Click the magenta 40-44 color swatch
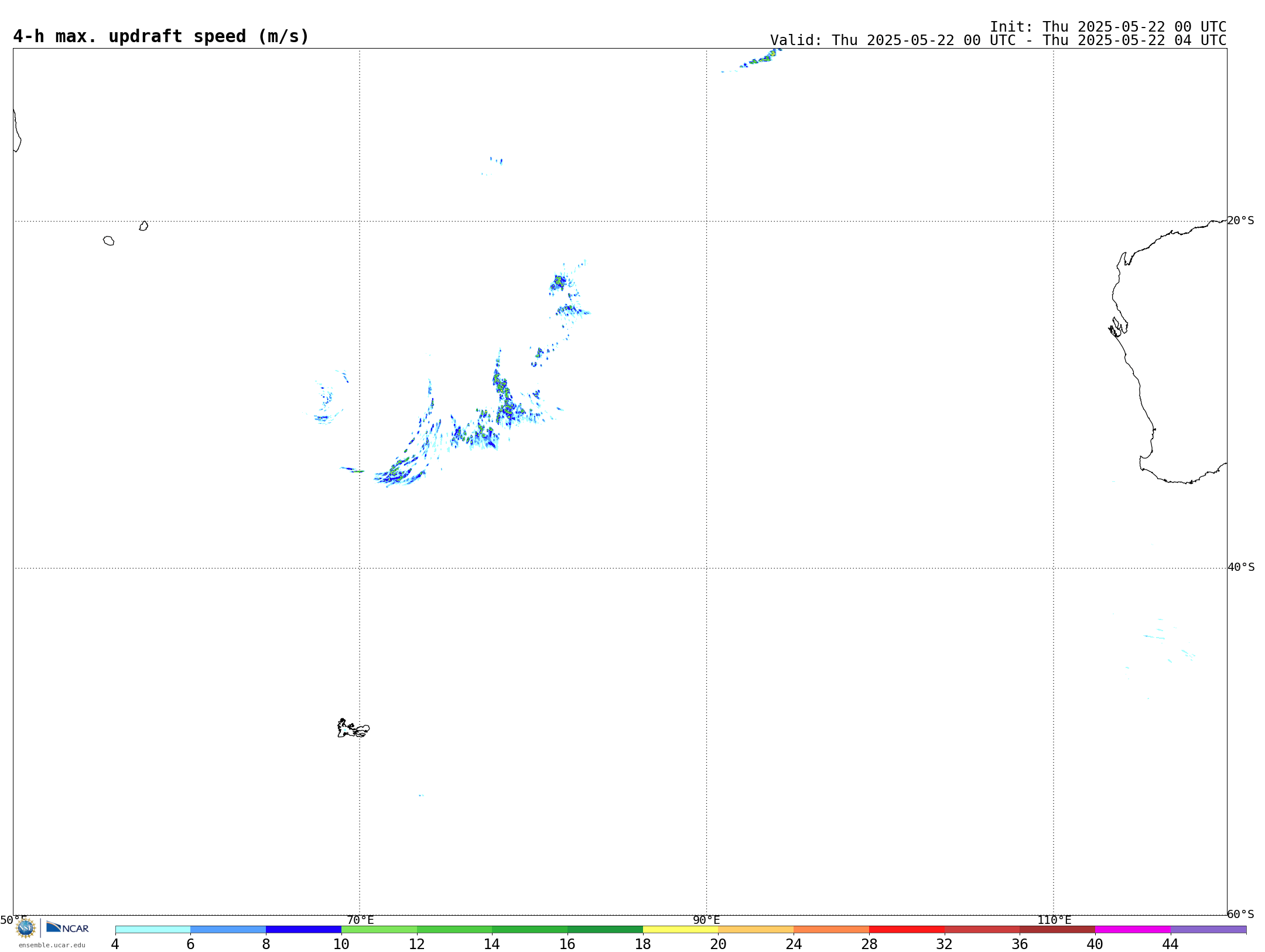 coord(1133,930)
